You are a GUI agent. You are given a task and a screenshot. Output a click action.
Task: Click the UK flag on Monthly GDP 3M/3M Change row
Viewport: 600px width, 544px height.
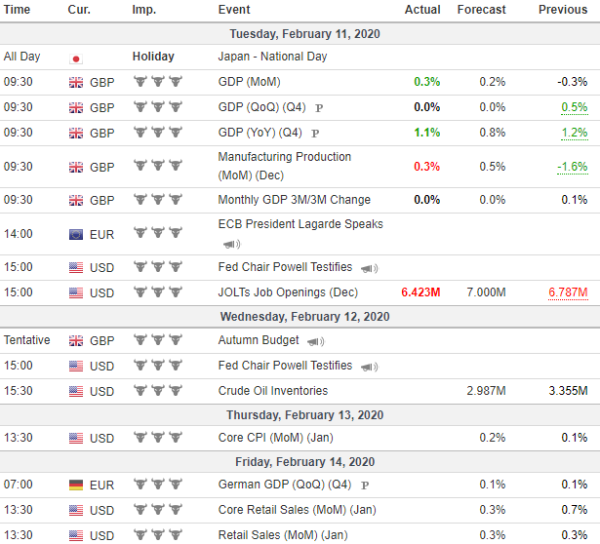[76, 200]
